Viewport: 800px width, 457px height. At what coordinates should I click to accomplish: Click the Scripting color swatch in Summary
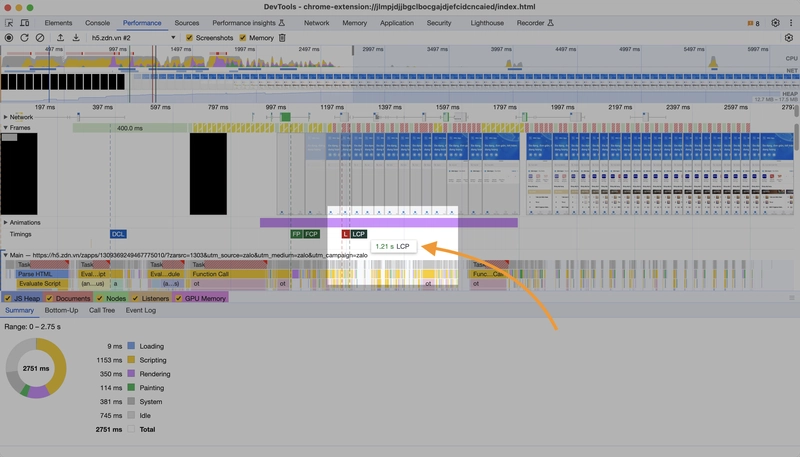click(x=131, y=360)
